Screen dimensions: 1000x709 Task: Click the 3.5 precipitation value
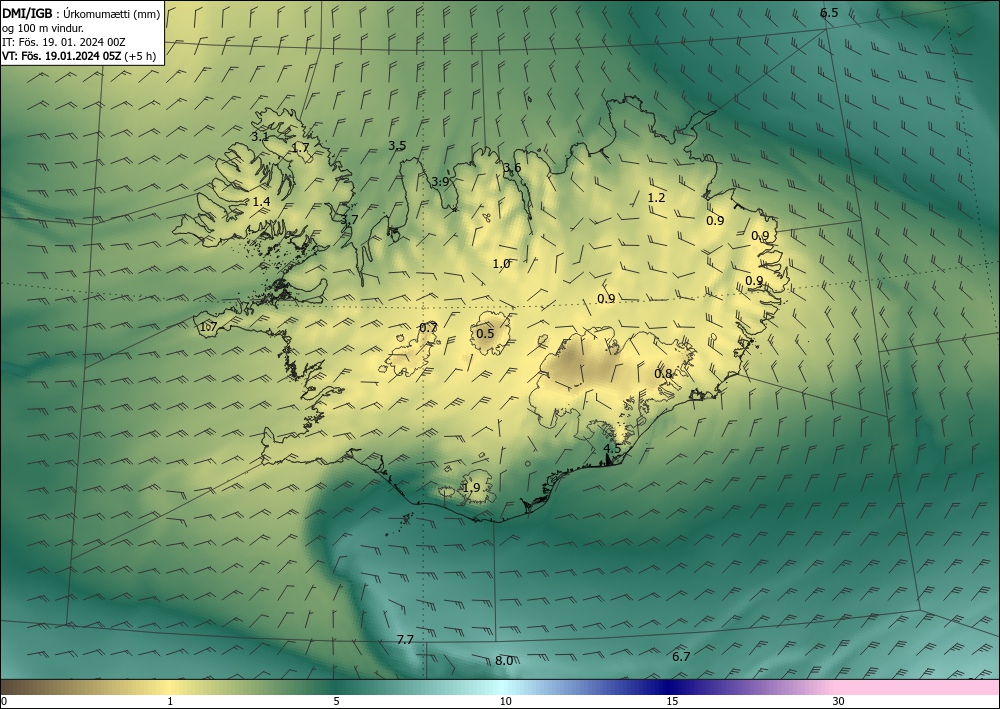(x=397, y=146)
